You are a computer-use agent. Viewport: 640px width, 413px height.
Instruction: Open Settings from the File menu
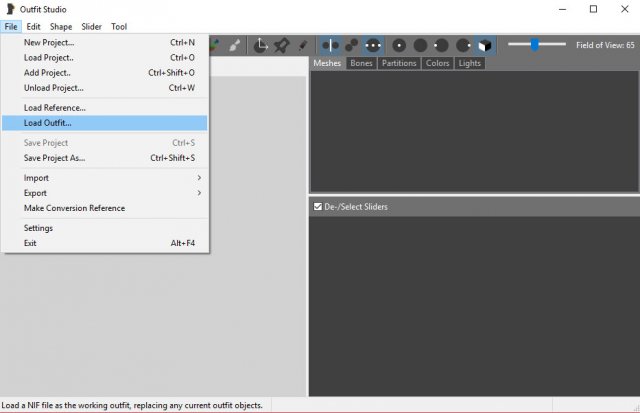tap(38, 228)
